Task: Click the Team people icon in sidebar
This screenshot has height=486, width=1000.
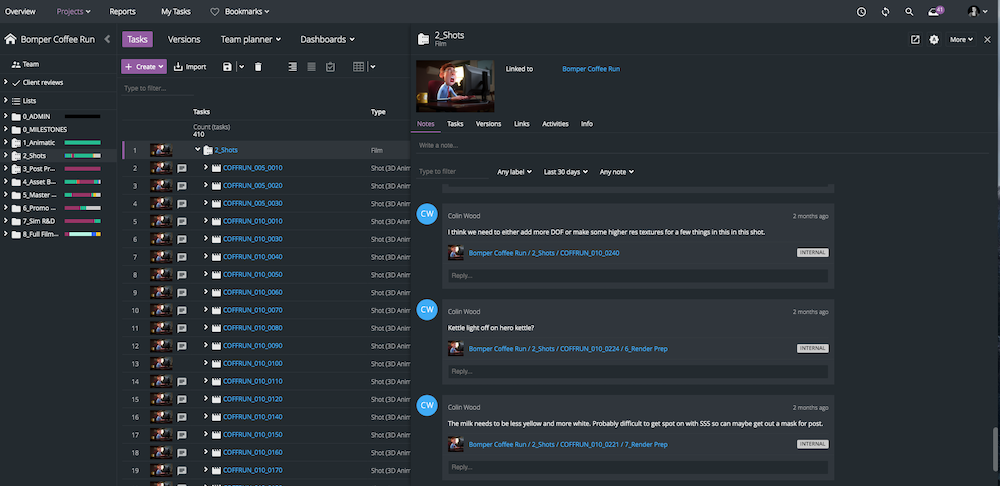Action: click(x=16, y=64)
